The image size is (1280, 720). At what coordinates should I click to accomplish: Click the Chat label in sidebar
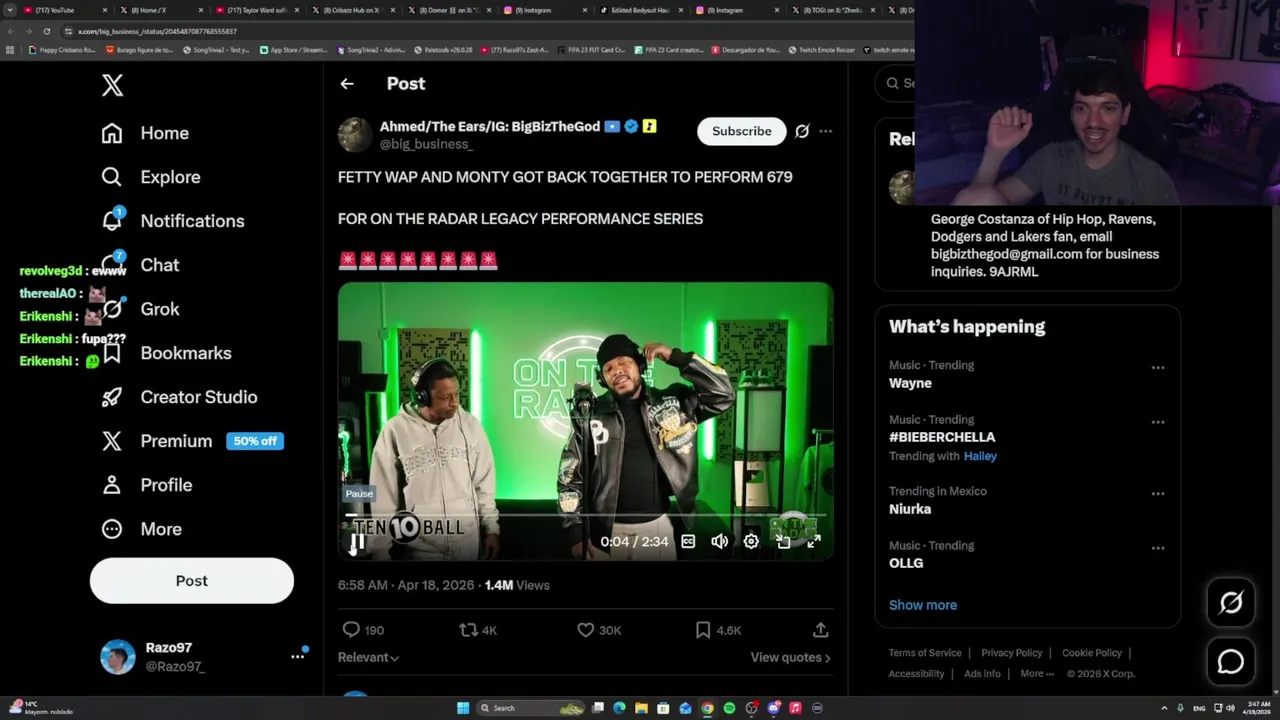160,265
